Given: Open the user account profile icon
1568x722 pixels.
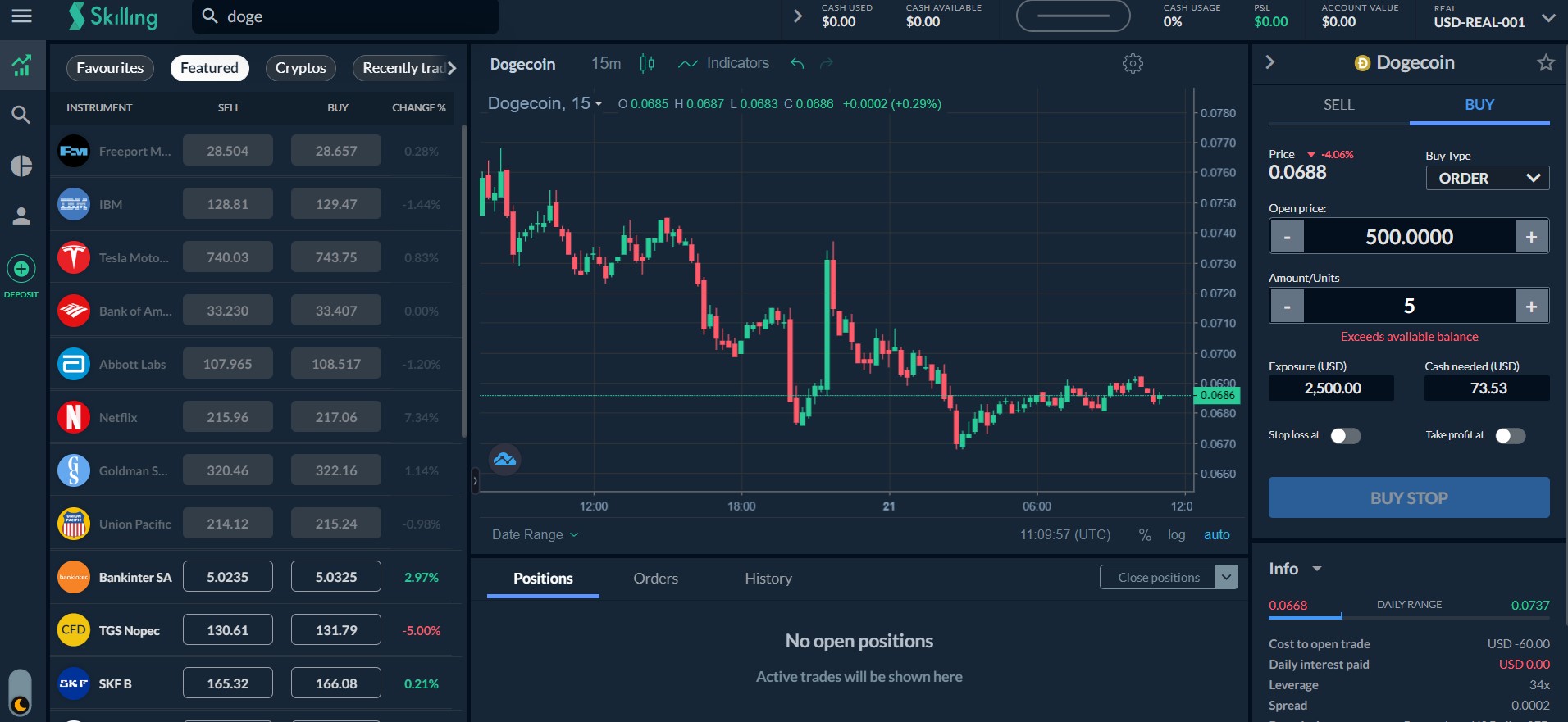Looking at the screenshot, I should pos(21,216).
